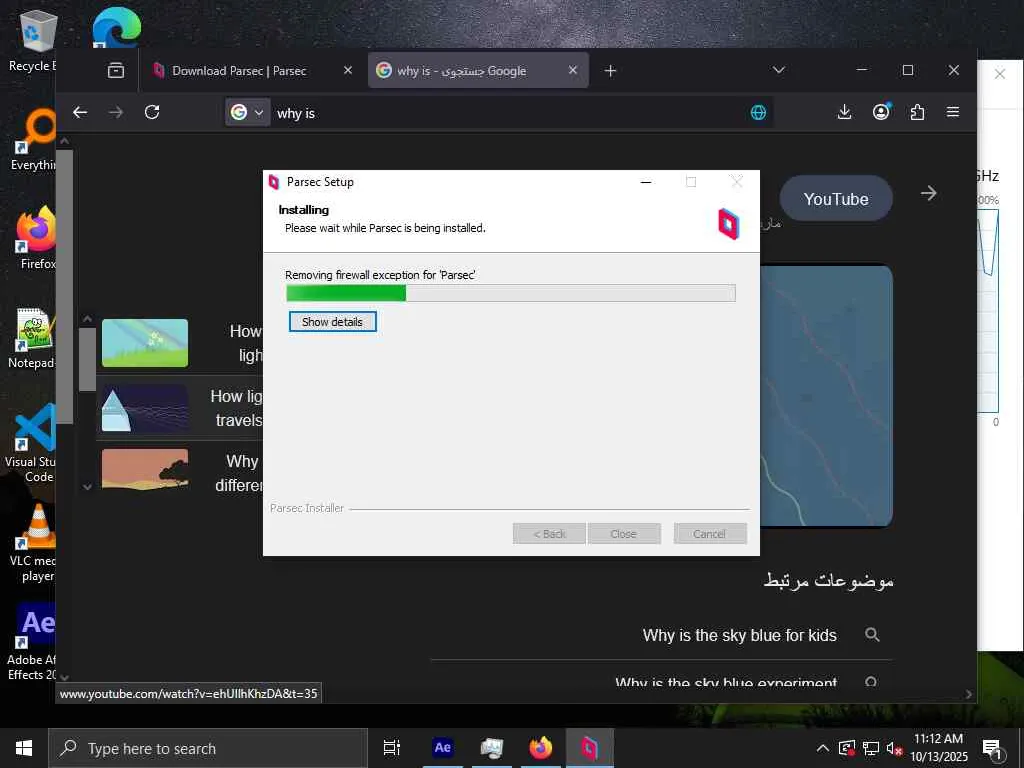Image resolution: width=1024 pixels, height=768 pixels.
Task: Click the muted volume tray icon
Action: 894,748
